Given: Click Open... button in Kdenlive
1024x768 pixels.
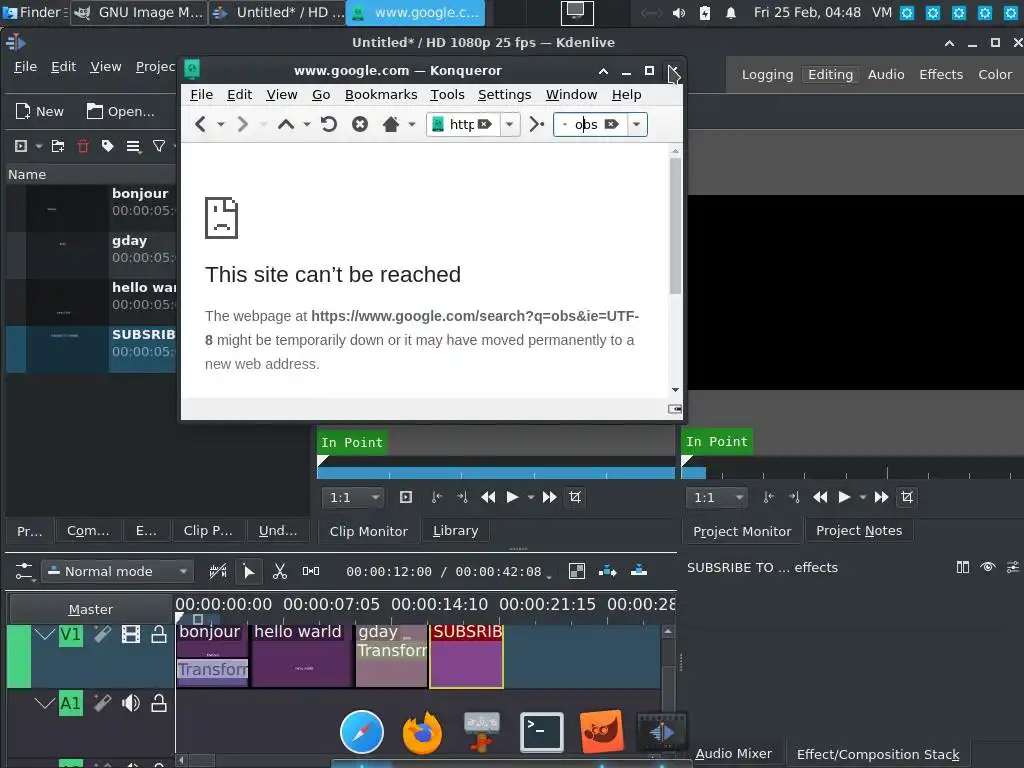Looking at the screenshot, I should coord(121,112).
